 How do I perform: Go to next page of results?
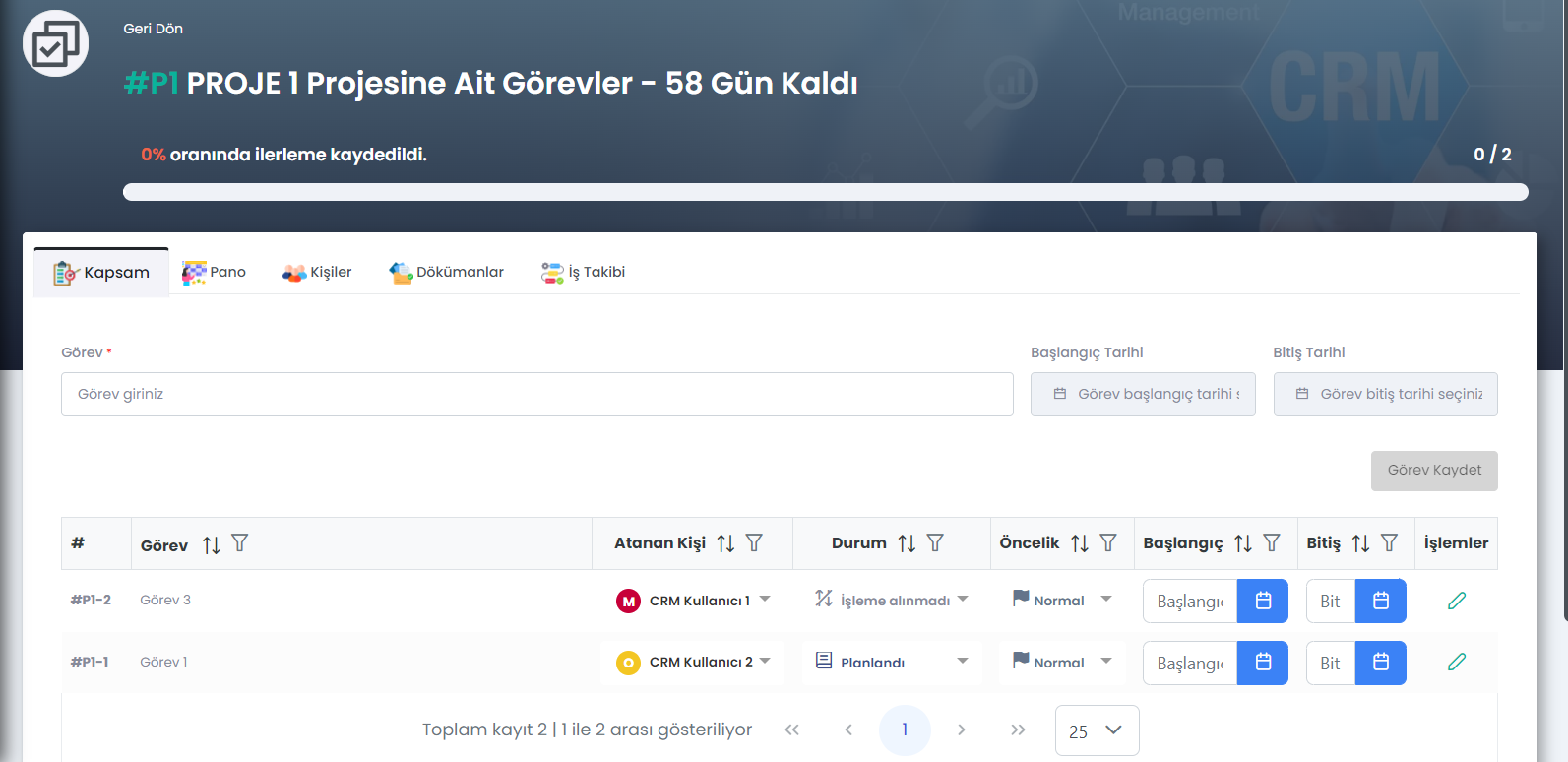click(x=962, y=730)
